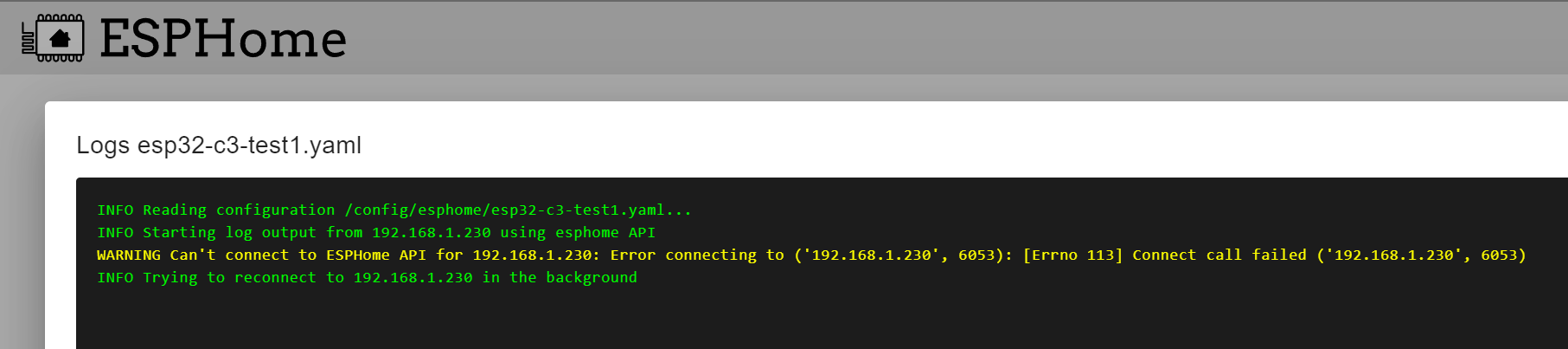Click the yellow WARNING label in log
This screenshot has height=349, width=1568.
(x=128, y=255)
